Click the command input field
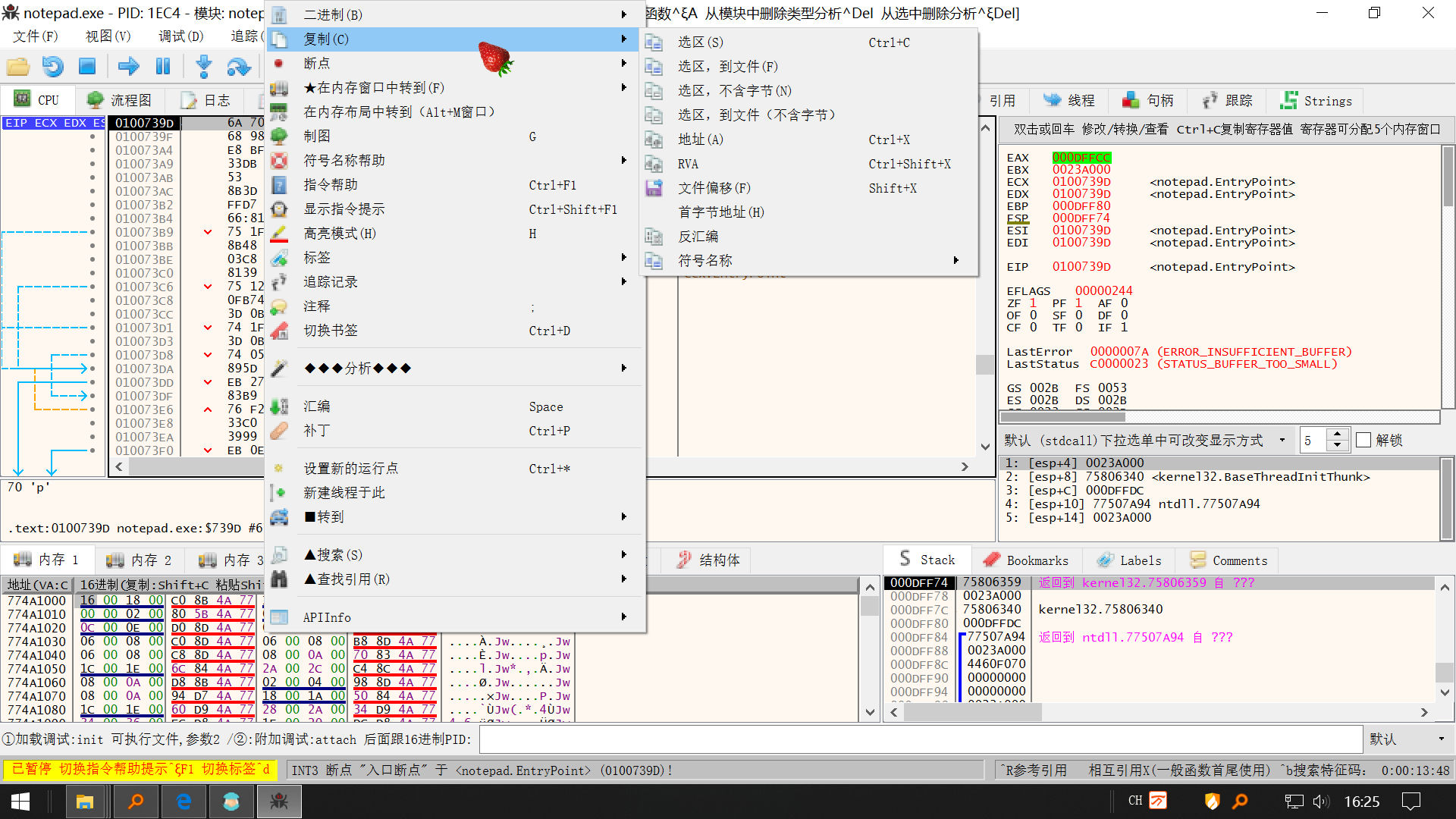This screenshot has height=819, width=1456. coord(920,739)
